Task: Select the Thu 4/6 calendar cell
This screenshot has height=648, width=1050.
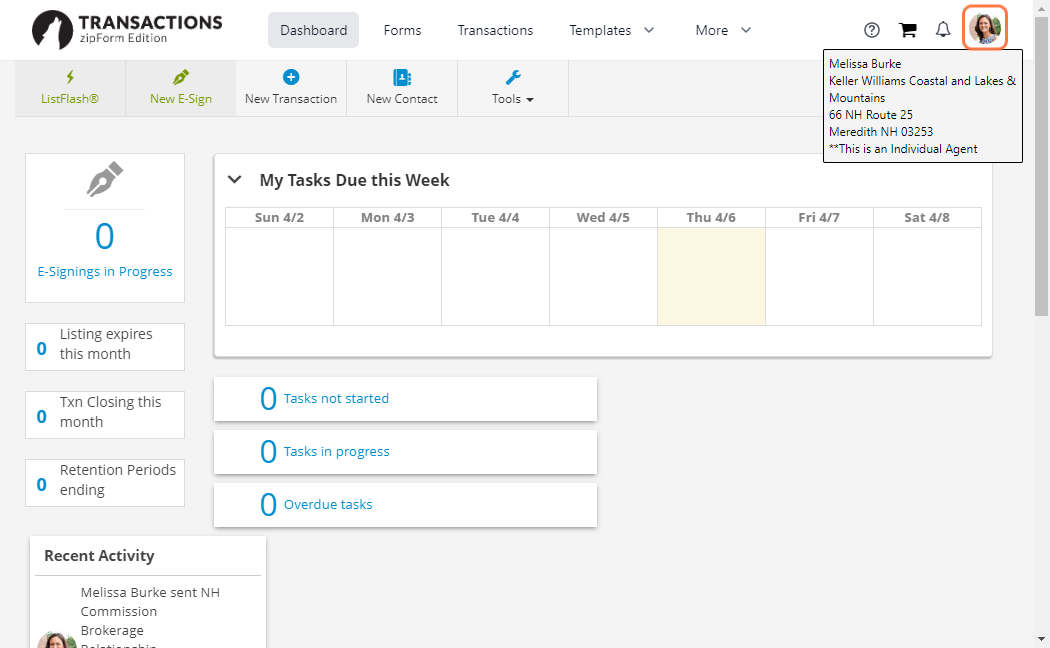Action: click(711, 276)
